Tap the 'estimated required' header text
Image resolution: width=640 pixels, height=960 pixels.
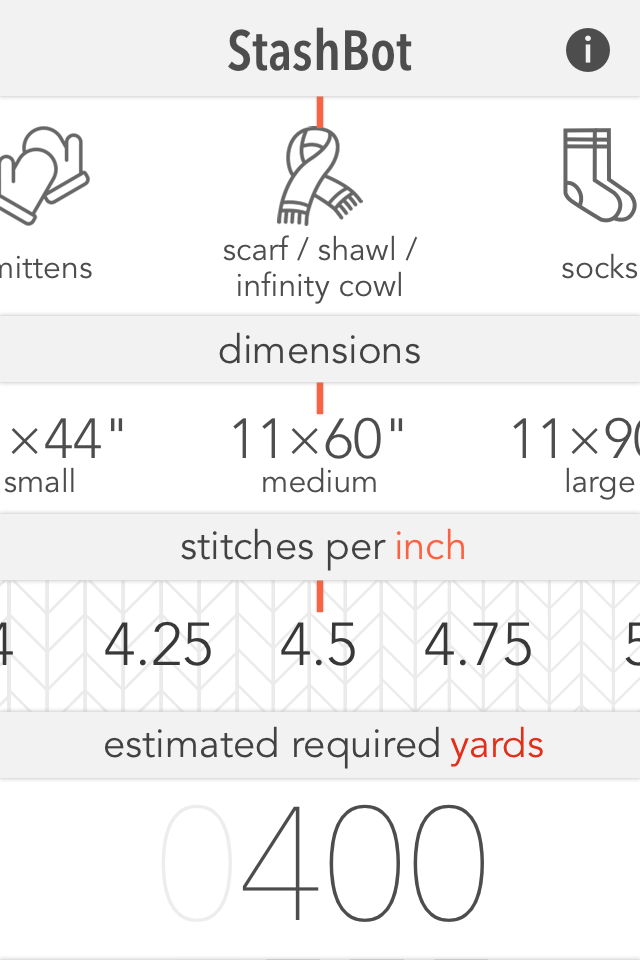[x=272, y=745]
